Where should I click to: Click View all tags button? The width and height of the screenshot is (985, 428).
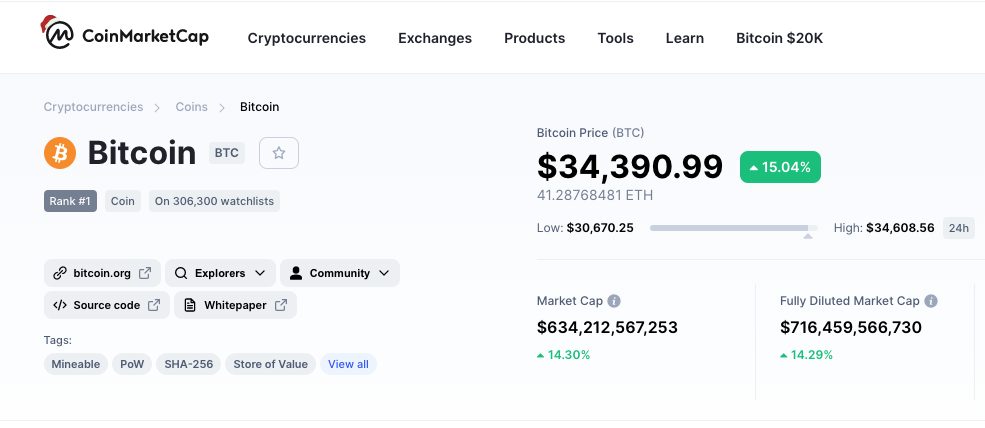click(349, 364)
